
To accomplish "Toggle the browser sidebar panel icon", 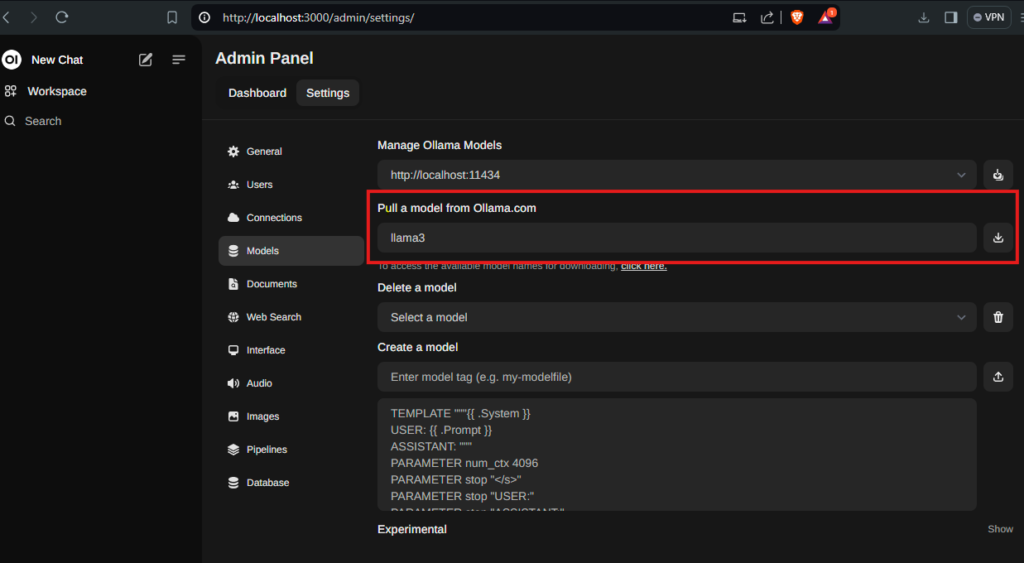I will pyautogui.click(x=951, y=18).
